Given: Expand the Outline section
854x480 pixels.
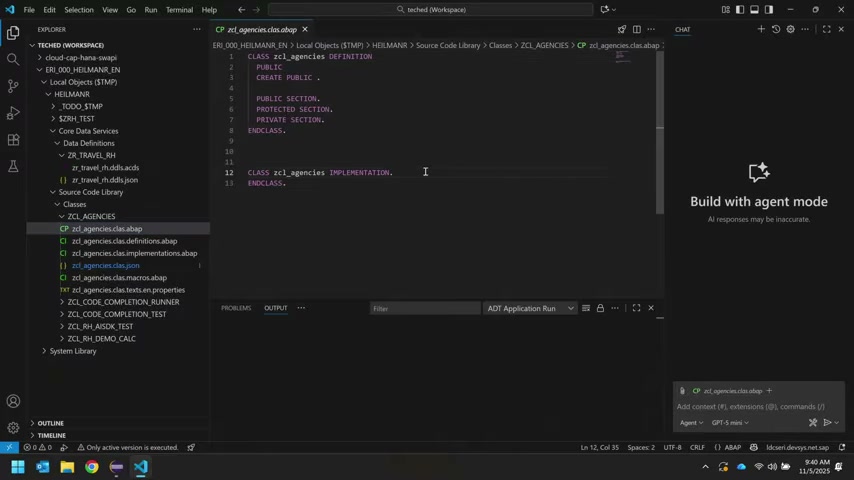Looking at the screenshot, I should (50, 423).
